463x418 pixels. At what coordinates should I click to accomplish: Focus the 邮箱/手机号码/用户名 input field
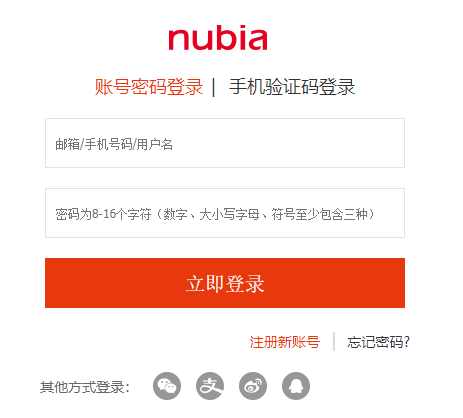point(225,143)
